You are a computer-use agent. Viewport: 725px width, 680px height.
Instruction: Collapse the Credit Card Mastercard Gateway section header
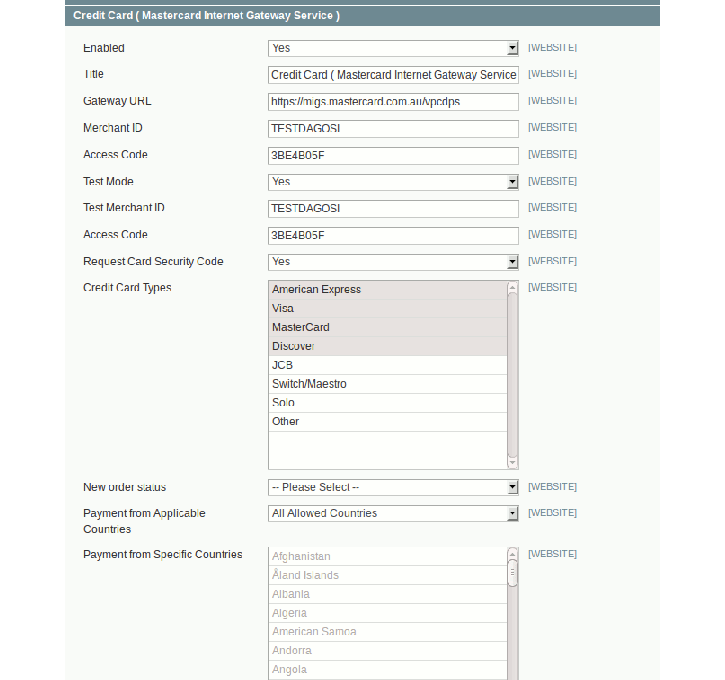362,16
